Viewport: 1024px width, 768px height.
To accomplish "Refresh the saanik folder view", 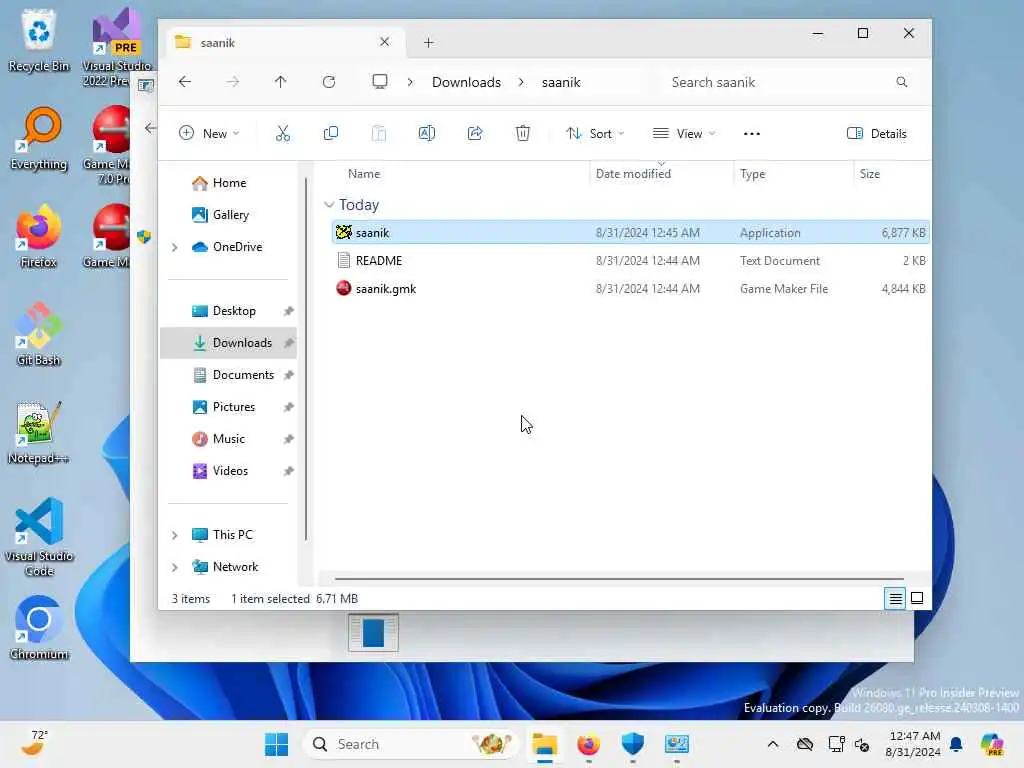I will (x=328, y=82).
